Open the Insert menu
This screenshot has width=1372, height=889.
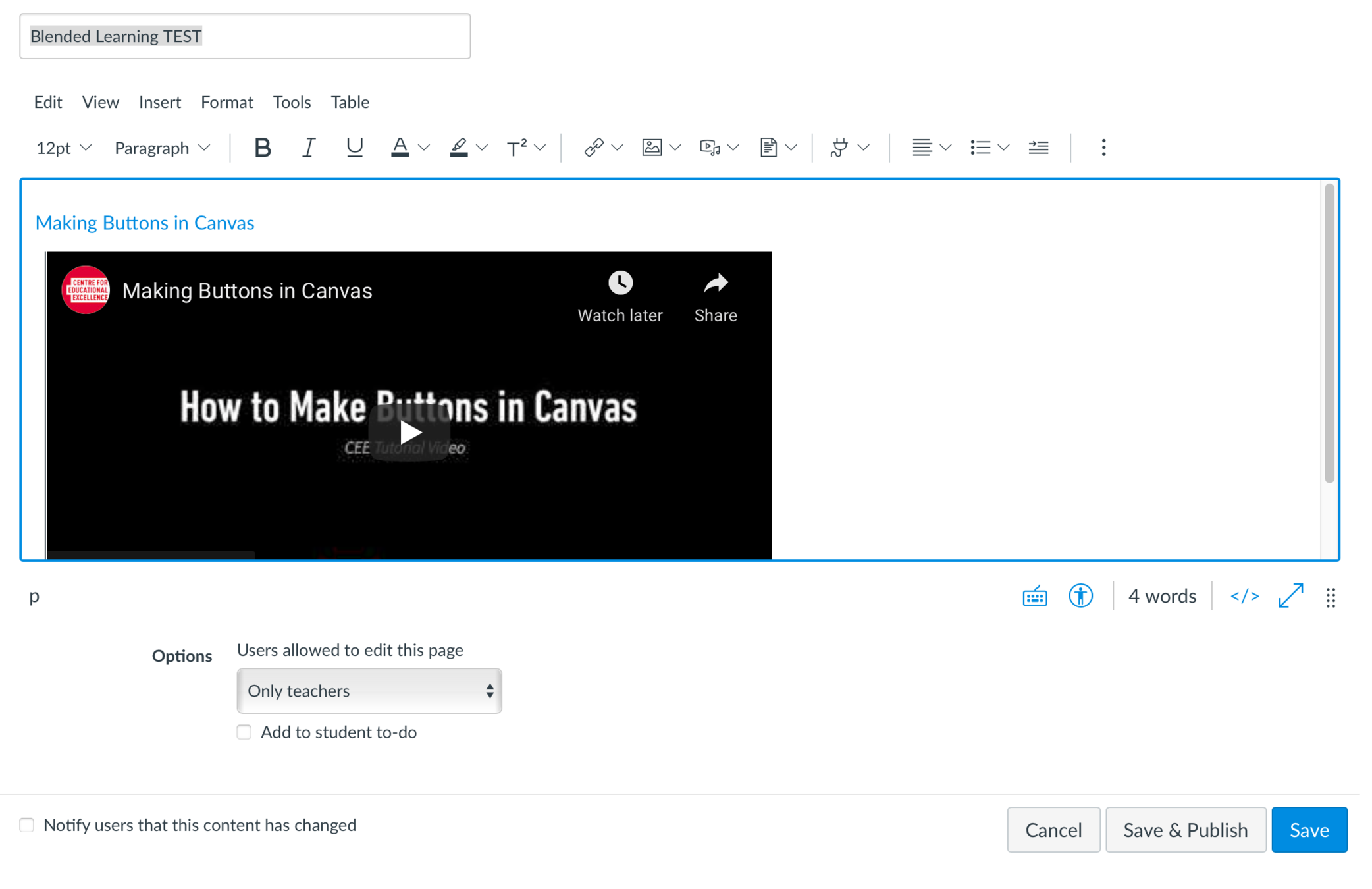pyautogui.click(x=159, y=102)
